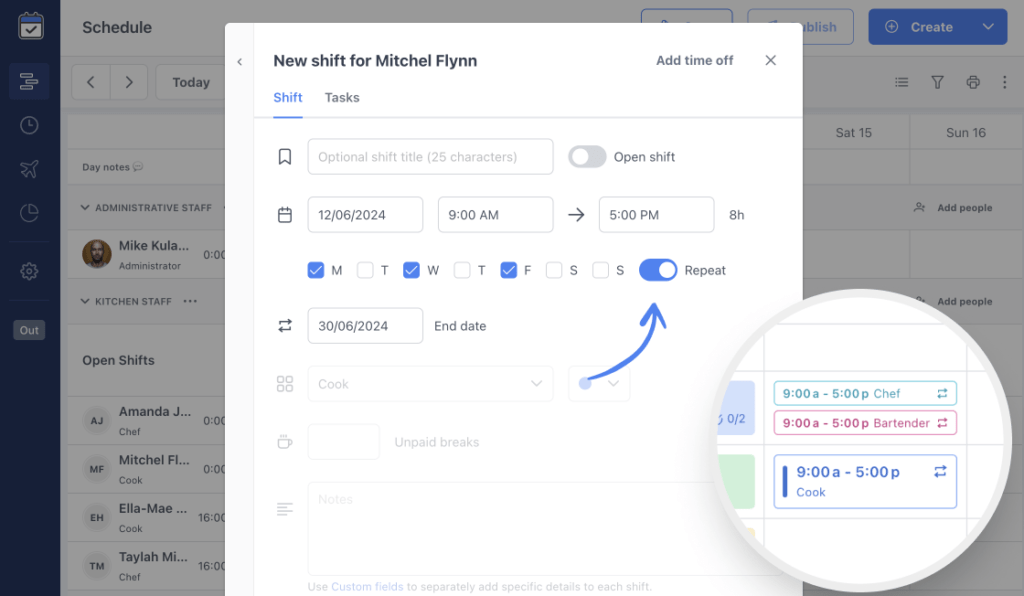Open the time clock icon in sidebar

pyautogui.click(x=29, y=125)
